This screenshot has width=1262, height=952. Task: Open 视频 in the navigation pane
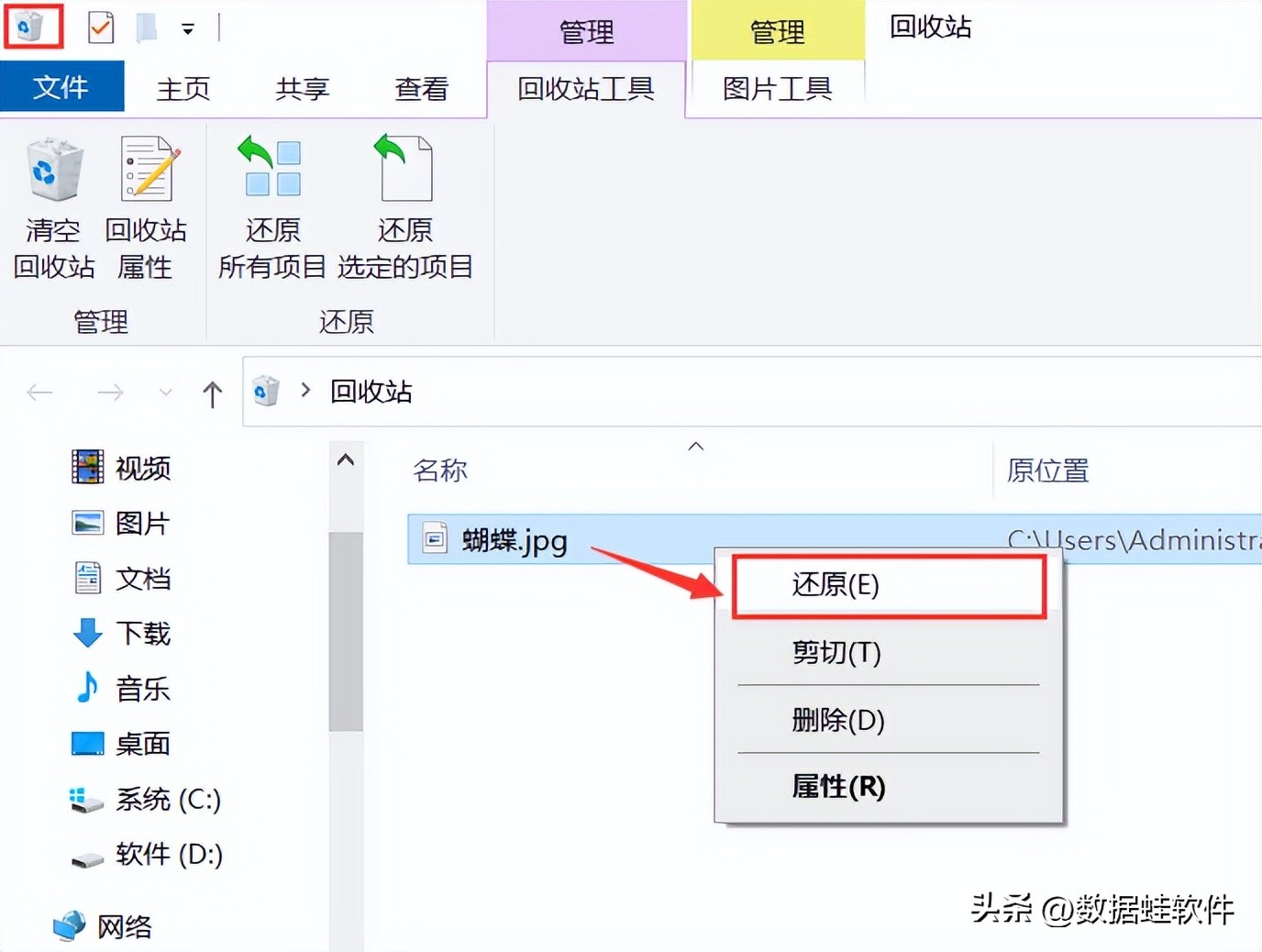point(121,468)
